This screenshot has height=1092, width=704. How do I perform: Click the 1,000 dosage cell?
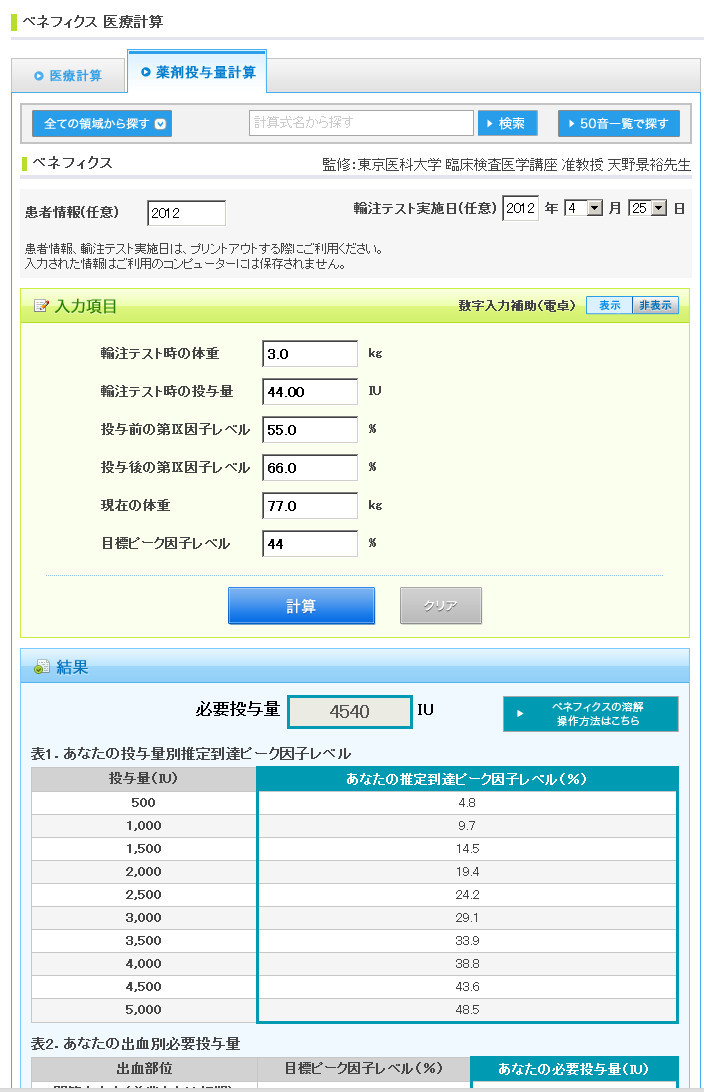click(x=143, y=825)
